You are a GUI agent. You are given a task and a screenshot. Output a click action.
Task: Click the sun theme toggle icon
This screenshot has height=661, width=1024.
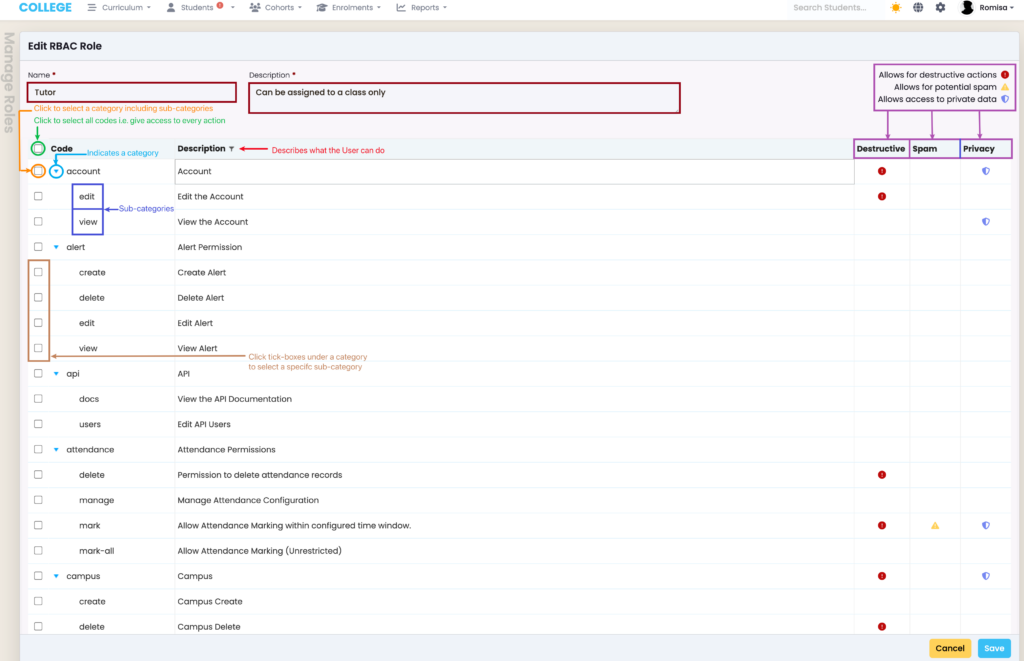pos(895,8)
